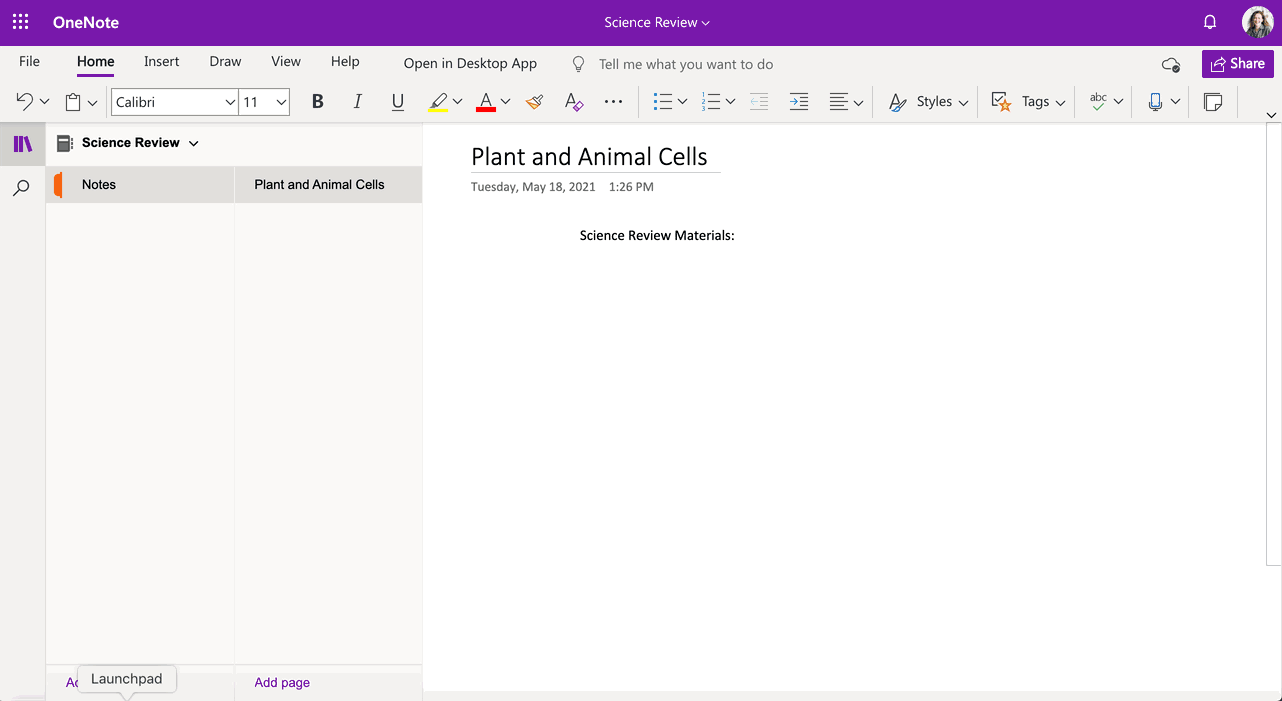This screenshot has width=1282, height=701.
Task: Click the Tell me what you want field
Action: [x=684, y=64]
